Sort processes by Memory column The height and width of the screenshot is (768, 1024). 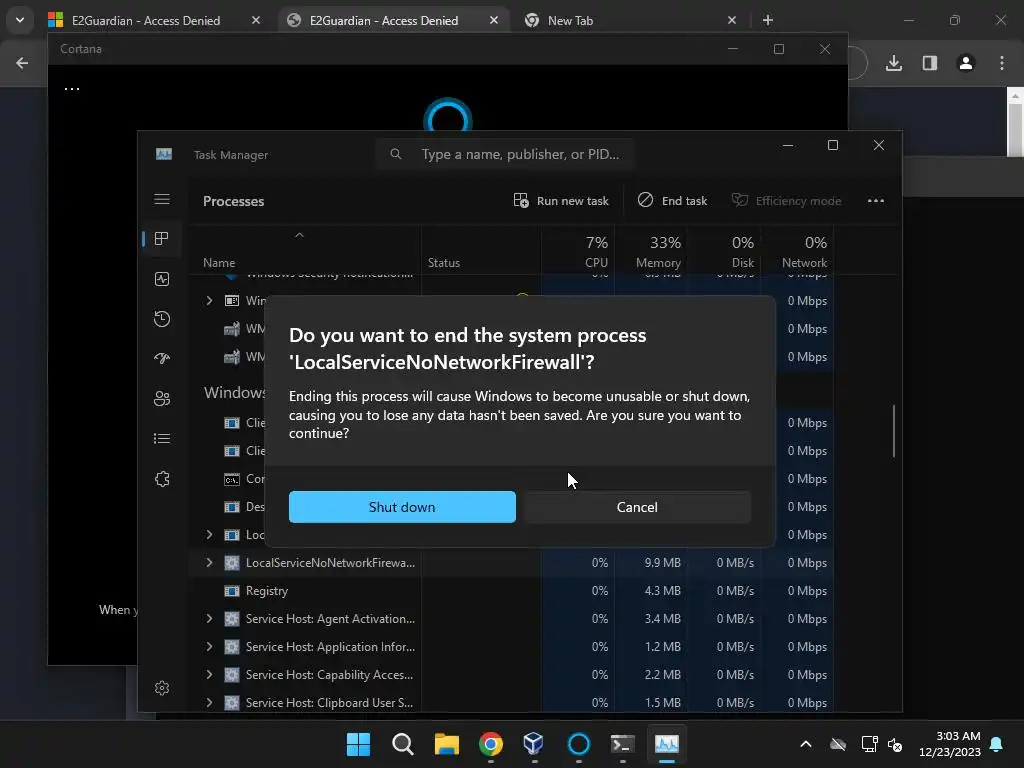click(x=651, y=251)
